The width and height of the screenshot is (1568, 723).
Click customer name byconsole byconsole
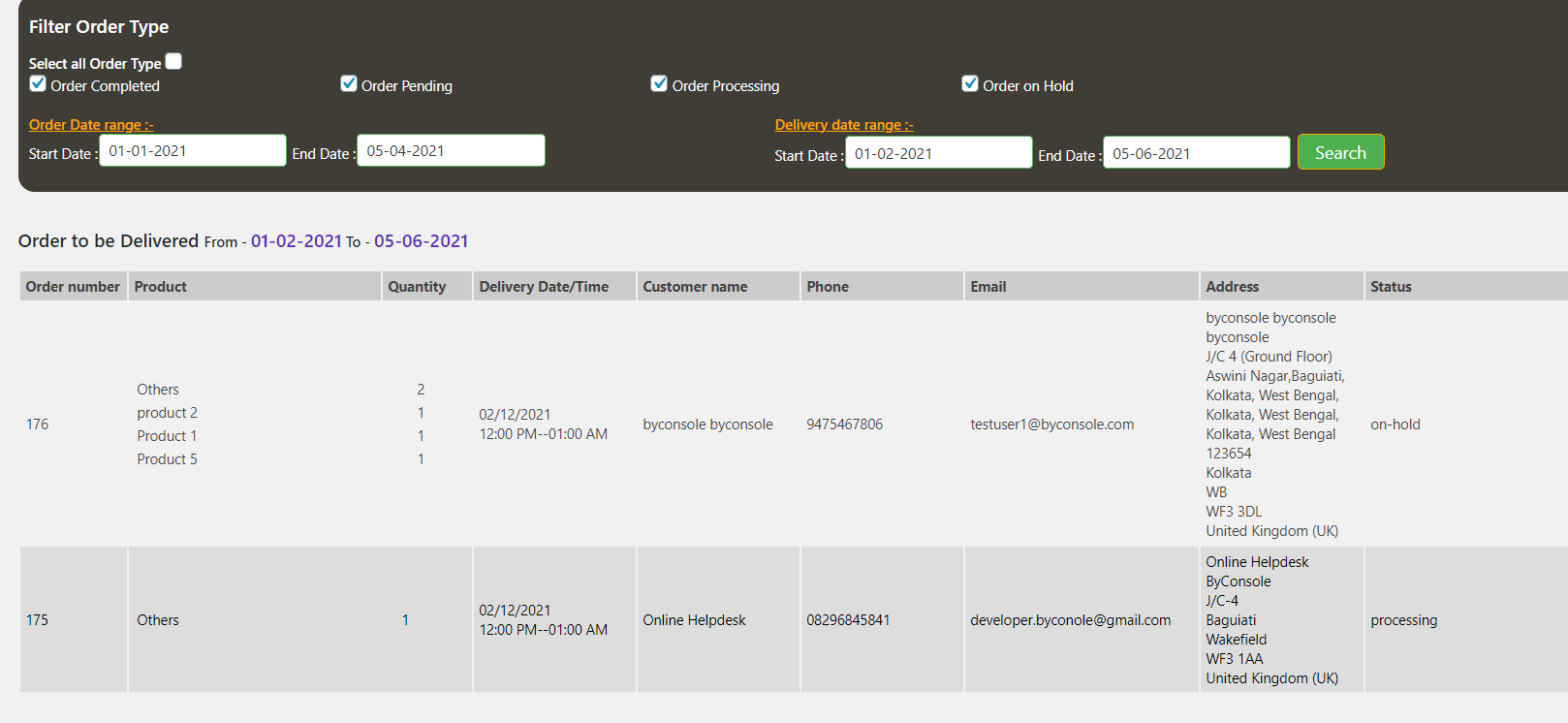tap(707, 424)
